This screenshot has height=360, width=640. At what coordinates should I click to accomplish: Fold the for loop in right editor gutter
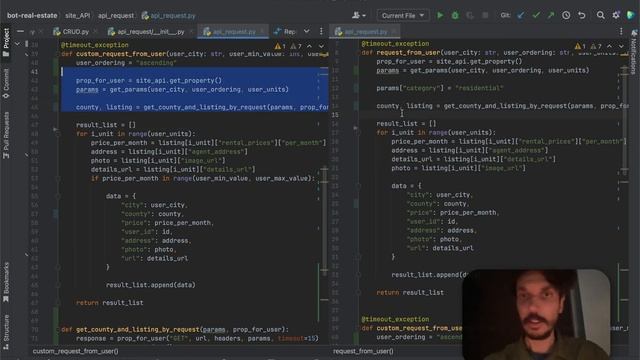point(357,132)
